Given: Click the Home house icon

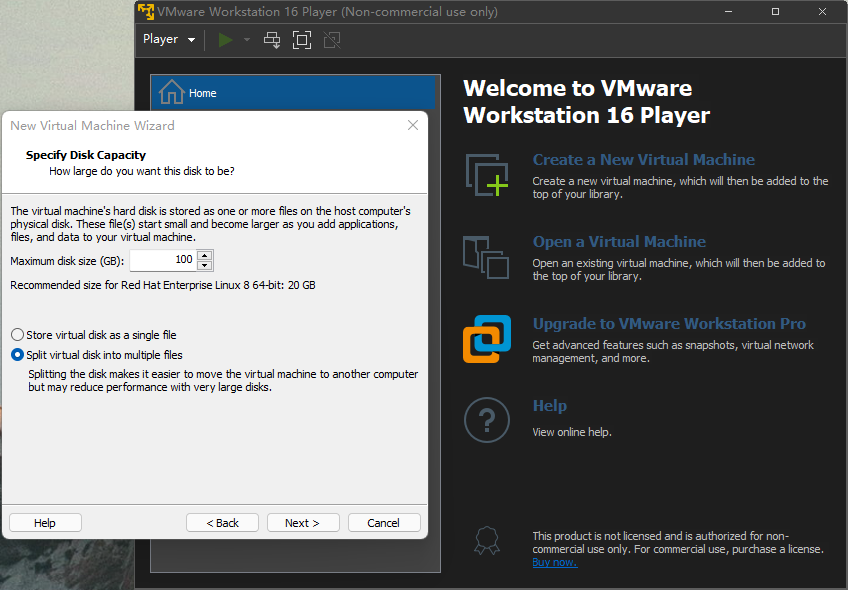Looking at the screenshot, I should 172,92.
